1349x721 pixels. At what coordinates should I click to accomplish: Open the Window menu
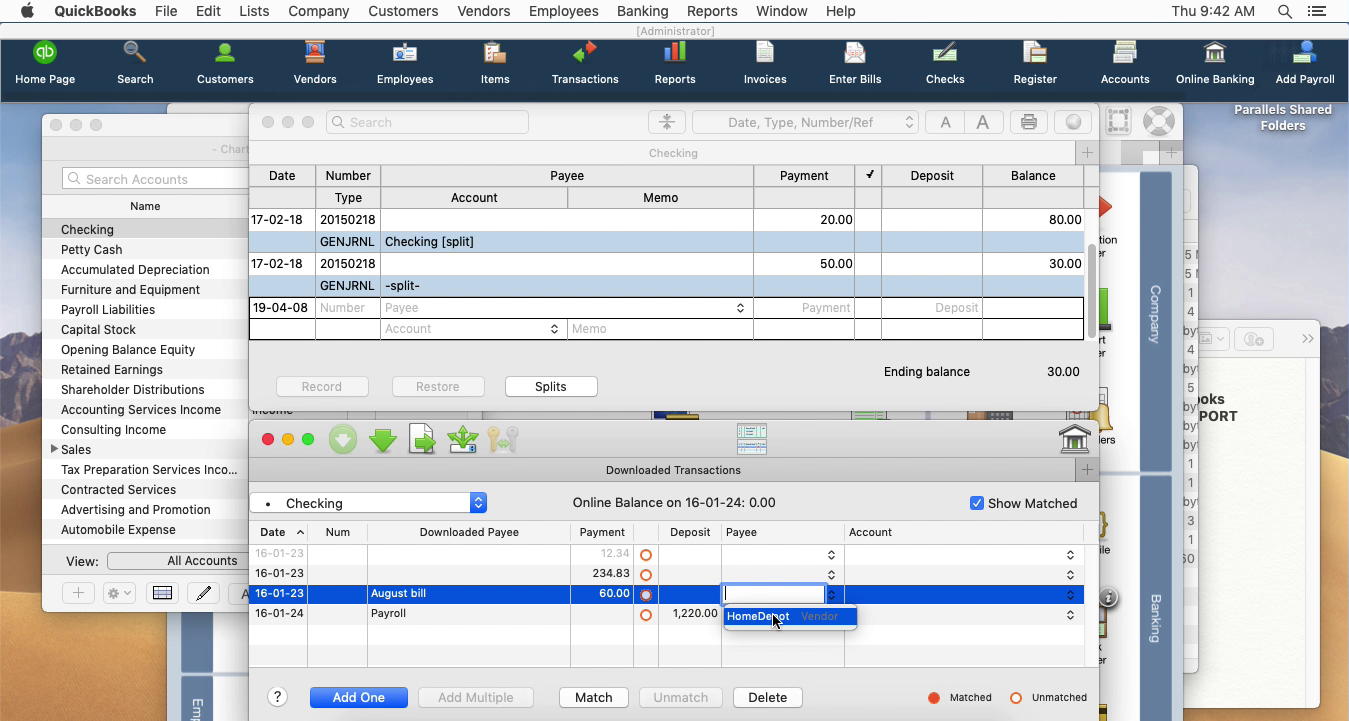coord(781,11)
